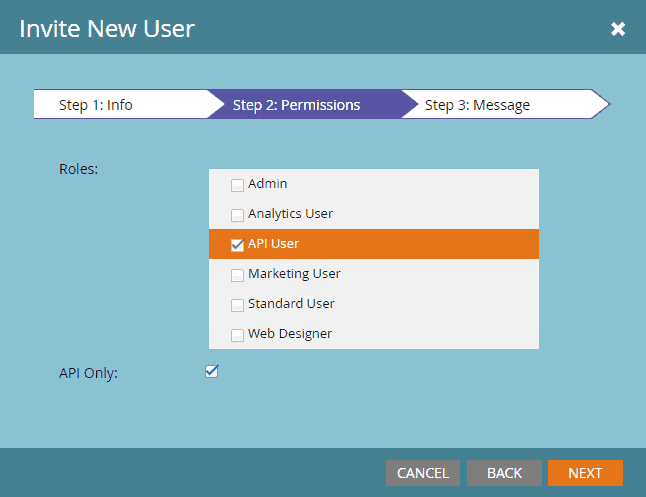
Task: Select the Marketing User label
Action: tap(294, 274)
